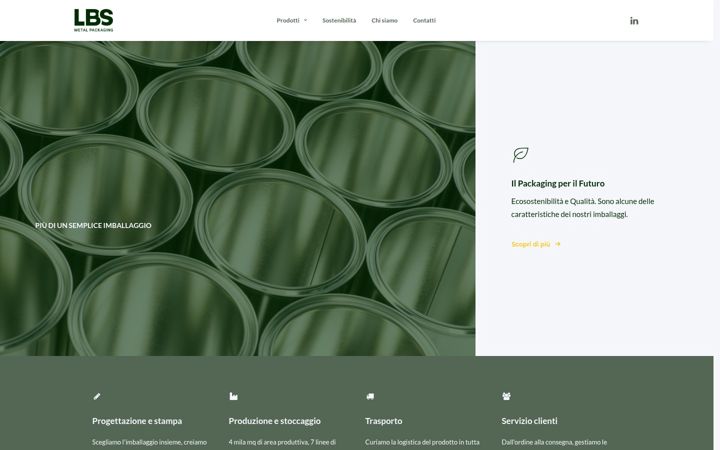Click the truck icon above Trasporto

(370, 396)
